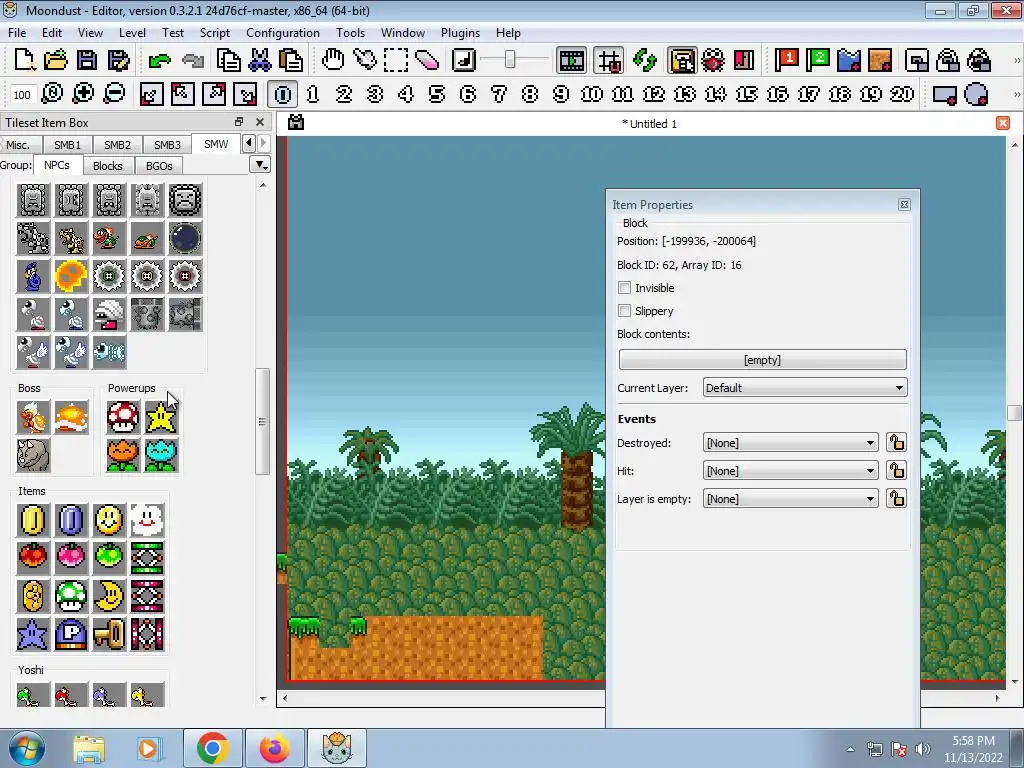The height and width of the screenshot is (768, 1024).
Task: Switch to section 20
Action: [x=902, y=95]
